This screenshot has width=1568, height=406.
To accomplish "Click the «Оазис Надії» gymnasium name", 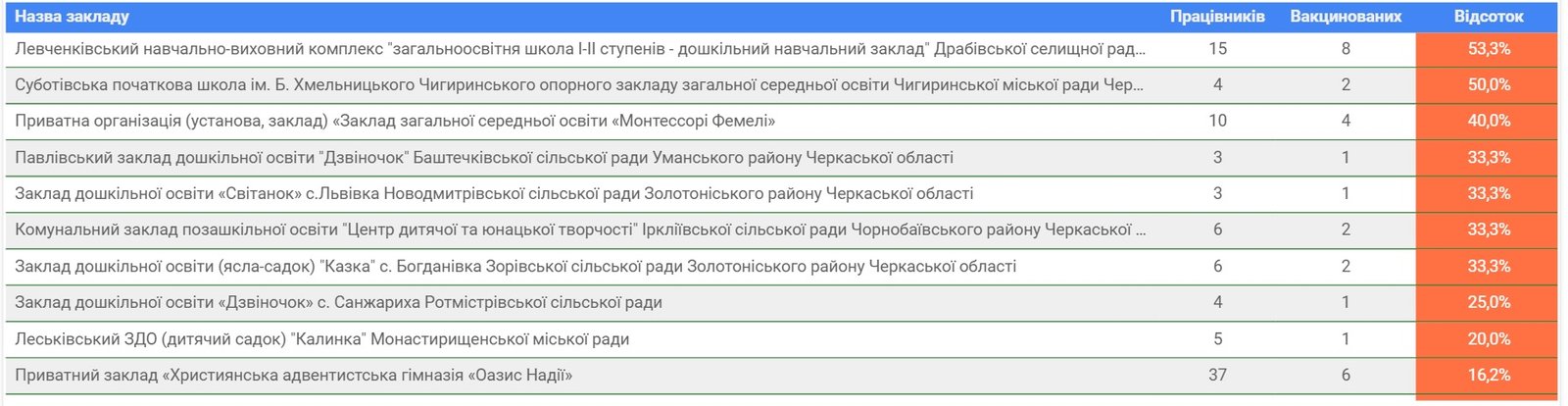I will click(293, 376).
